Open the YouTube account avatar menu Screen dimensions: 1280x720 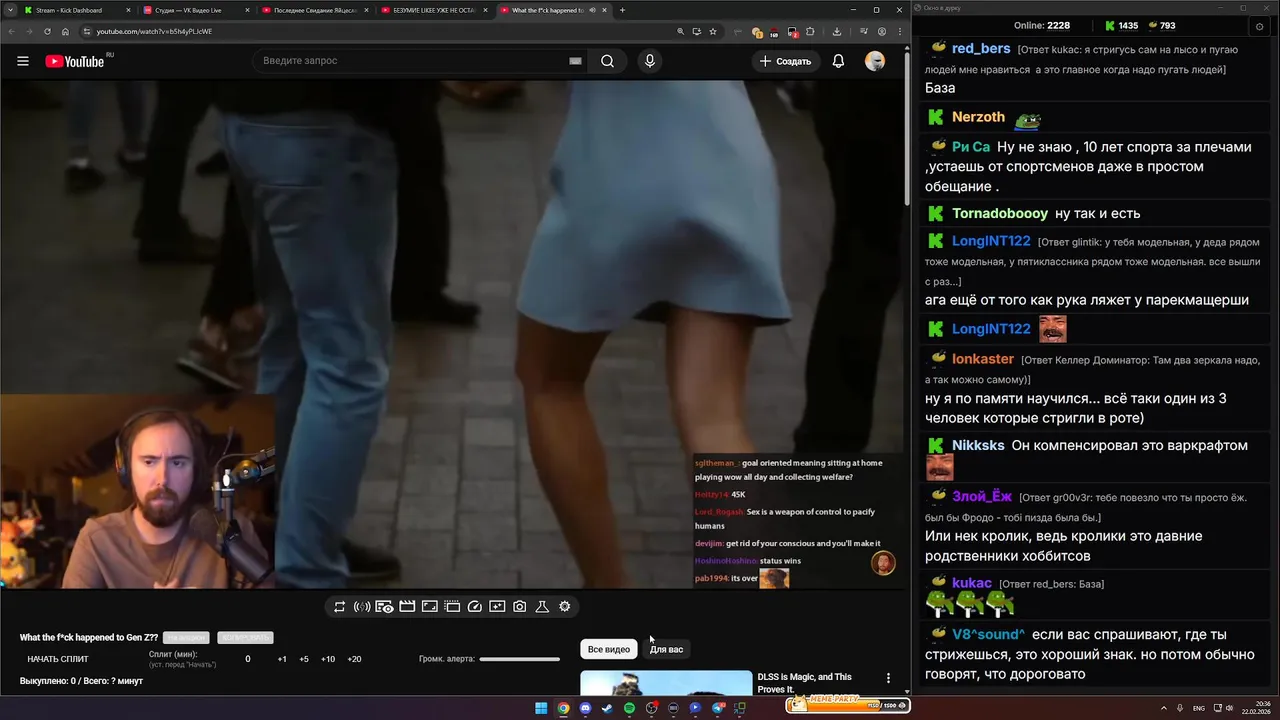pyautogui.click(x=875, y=61)
